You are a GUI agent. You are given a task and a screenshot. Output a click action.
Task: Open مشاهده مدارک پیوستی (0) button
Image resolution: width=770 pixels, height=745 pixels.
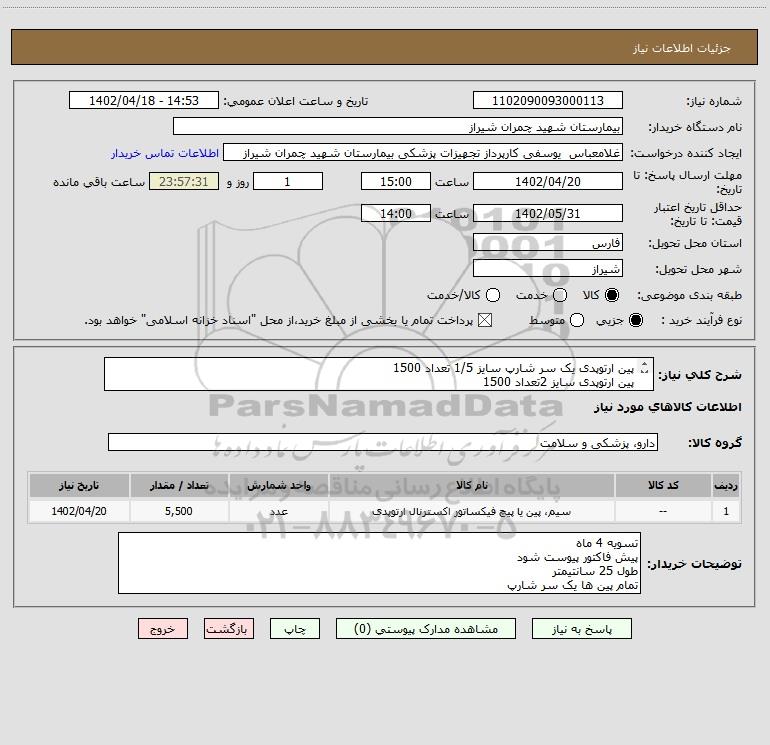(426, 629)
